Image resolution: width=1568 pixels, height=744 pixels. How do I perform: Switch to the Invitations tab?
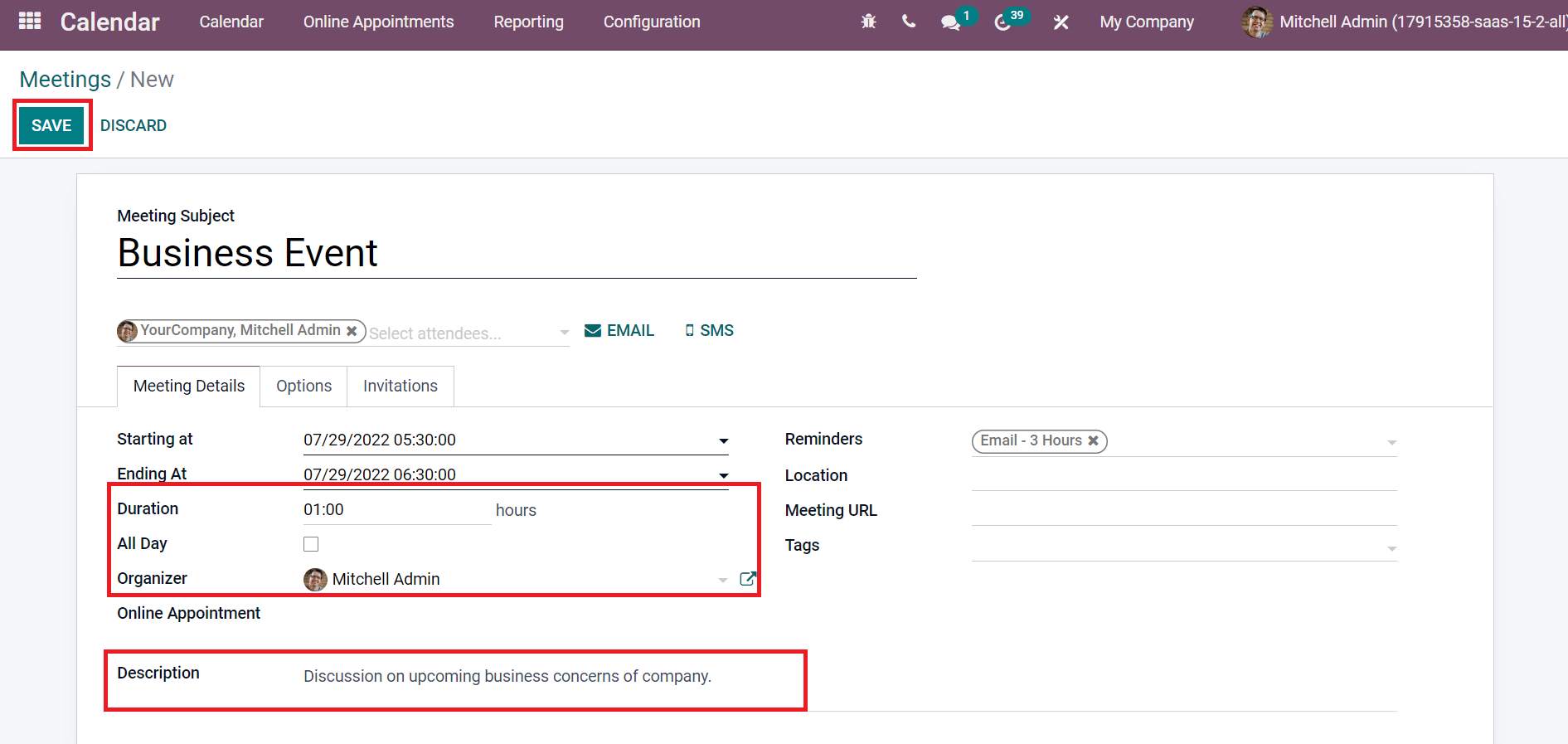pos(400,387)
